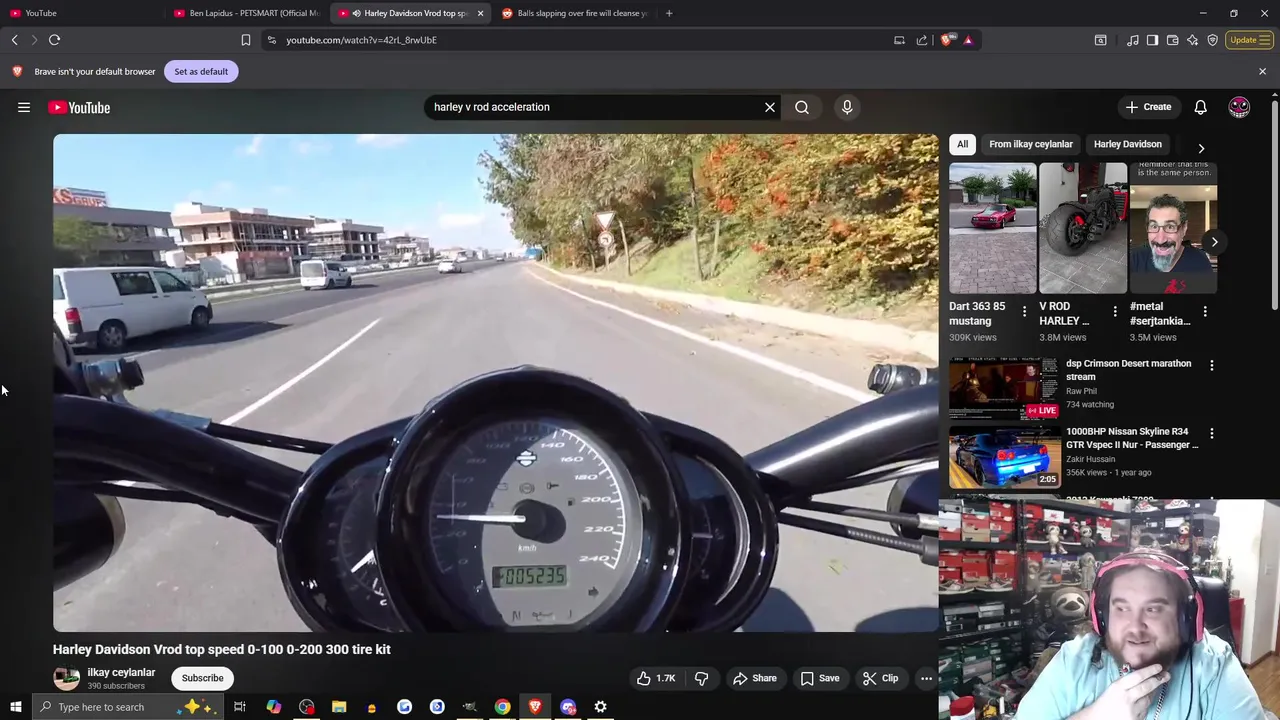Select the All filter chip
The height and width of the screenshot is (720, 1280).
coord(962,144)
